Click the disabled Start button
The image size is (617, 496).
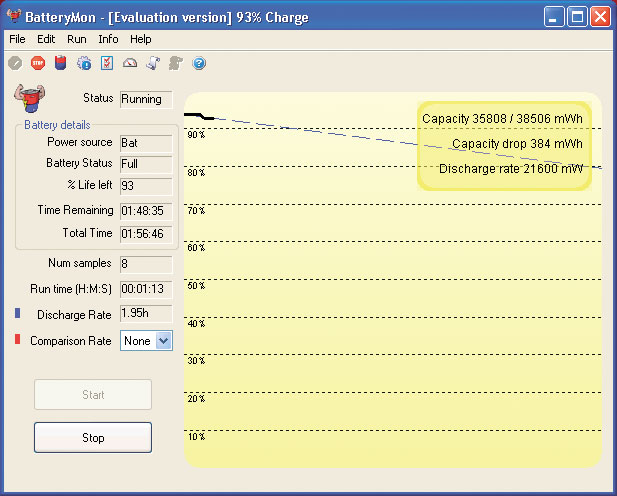[x=93, y=395]
